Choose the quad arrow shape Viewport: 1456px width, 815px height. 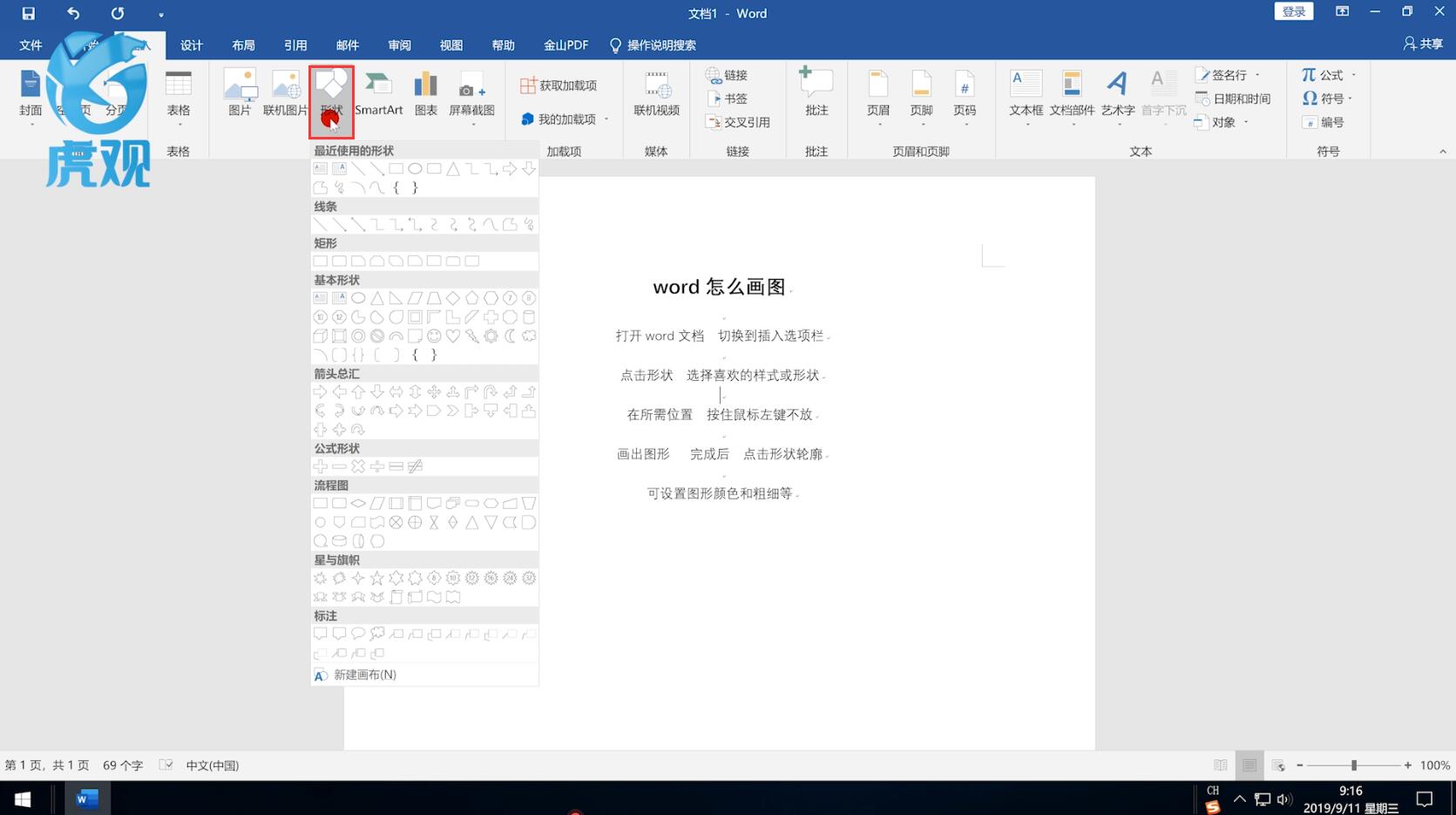434,392
